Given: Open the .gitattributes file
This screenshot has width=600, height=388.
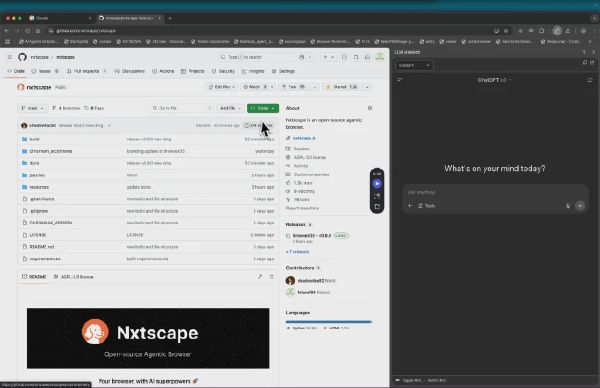Looking at the screenshot, I should click(x=42, y=199).
